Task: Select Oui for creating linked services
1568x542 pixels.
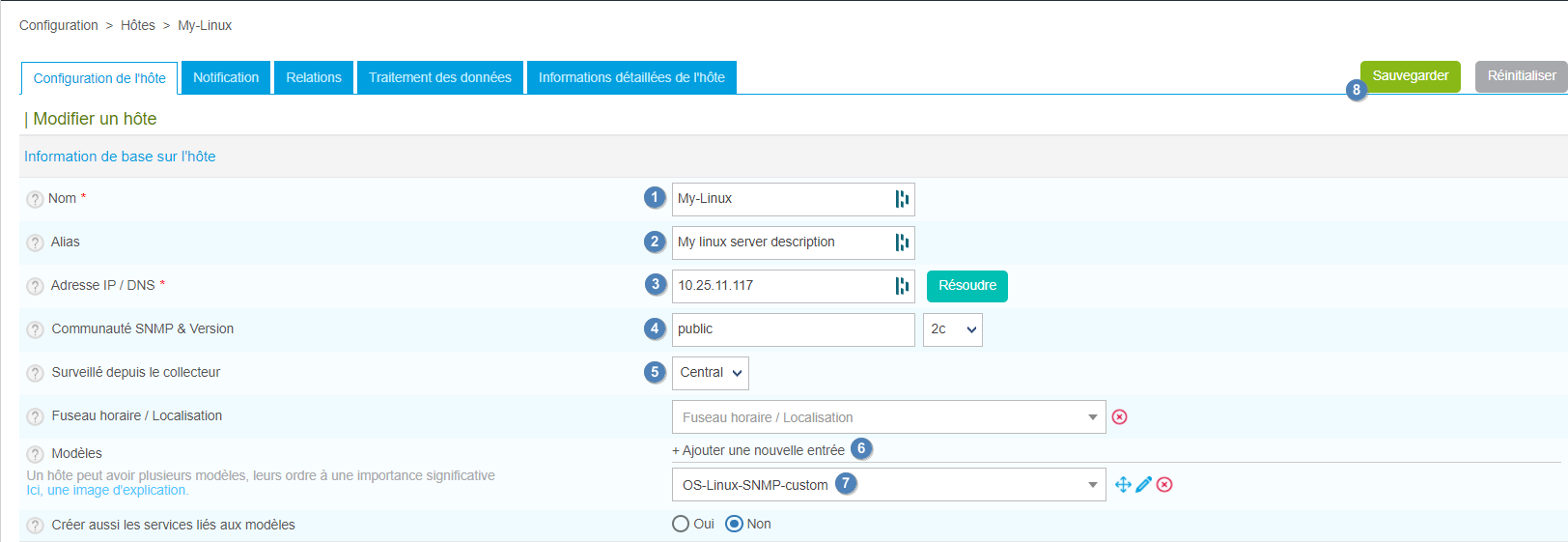Action: 681,524
